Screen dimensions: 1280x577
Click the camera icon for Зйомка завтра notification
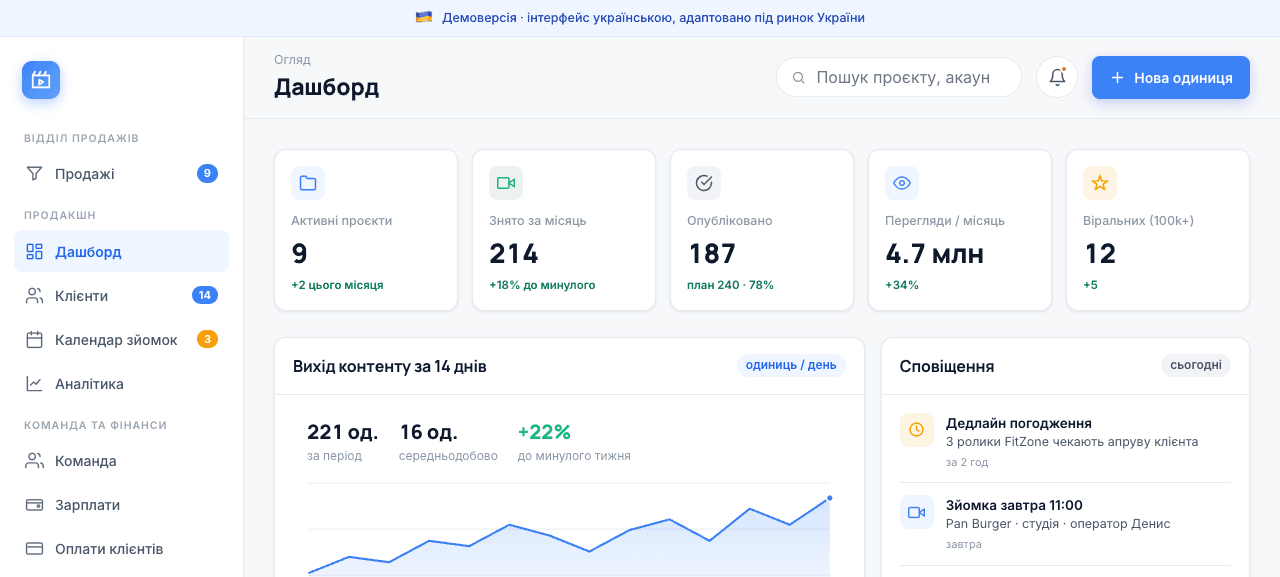[917, 512]
